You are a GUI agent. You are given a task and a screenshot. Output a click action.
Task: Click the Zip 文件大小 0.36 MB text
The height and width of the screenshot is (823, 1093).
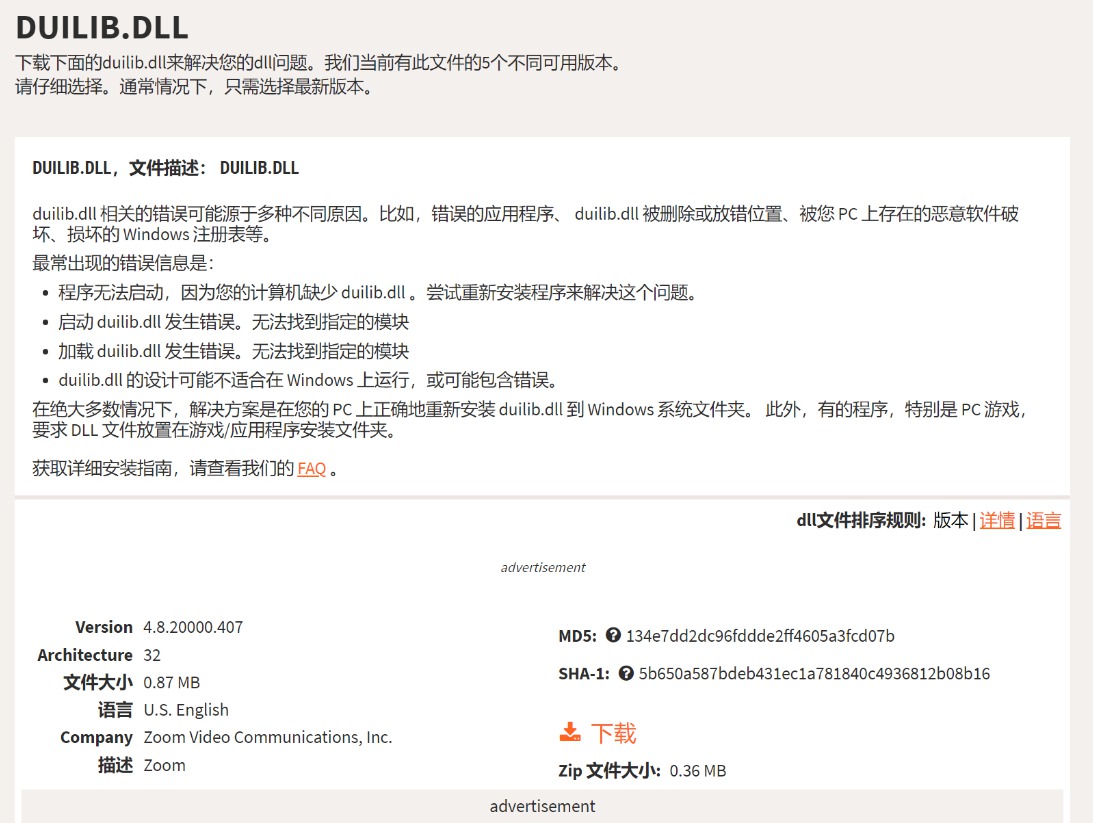click(642, 771)
